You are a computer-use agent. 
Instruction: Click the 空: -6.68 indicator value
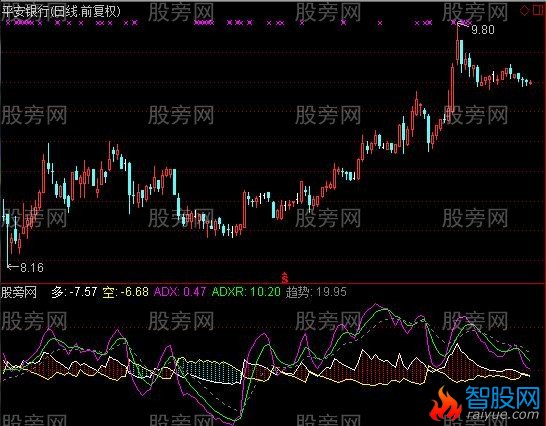[125, 292]
